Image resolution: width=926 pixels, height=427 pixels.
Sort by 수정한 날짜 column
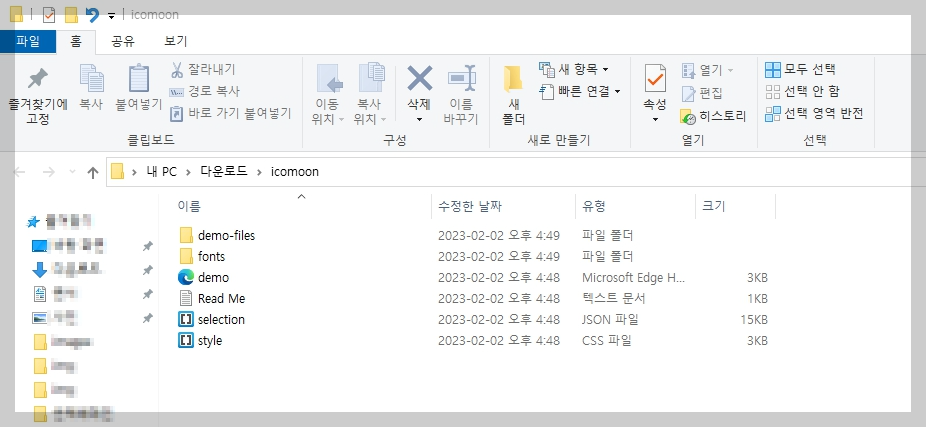469,206
